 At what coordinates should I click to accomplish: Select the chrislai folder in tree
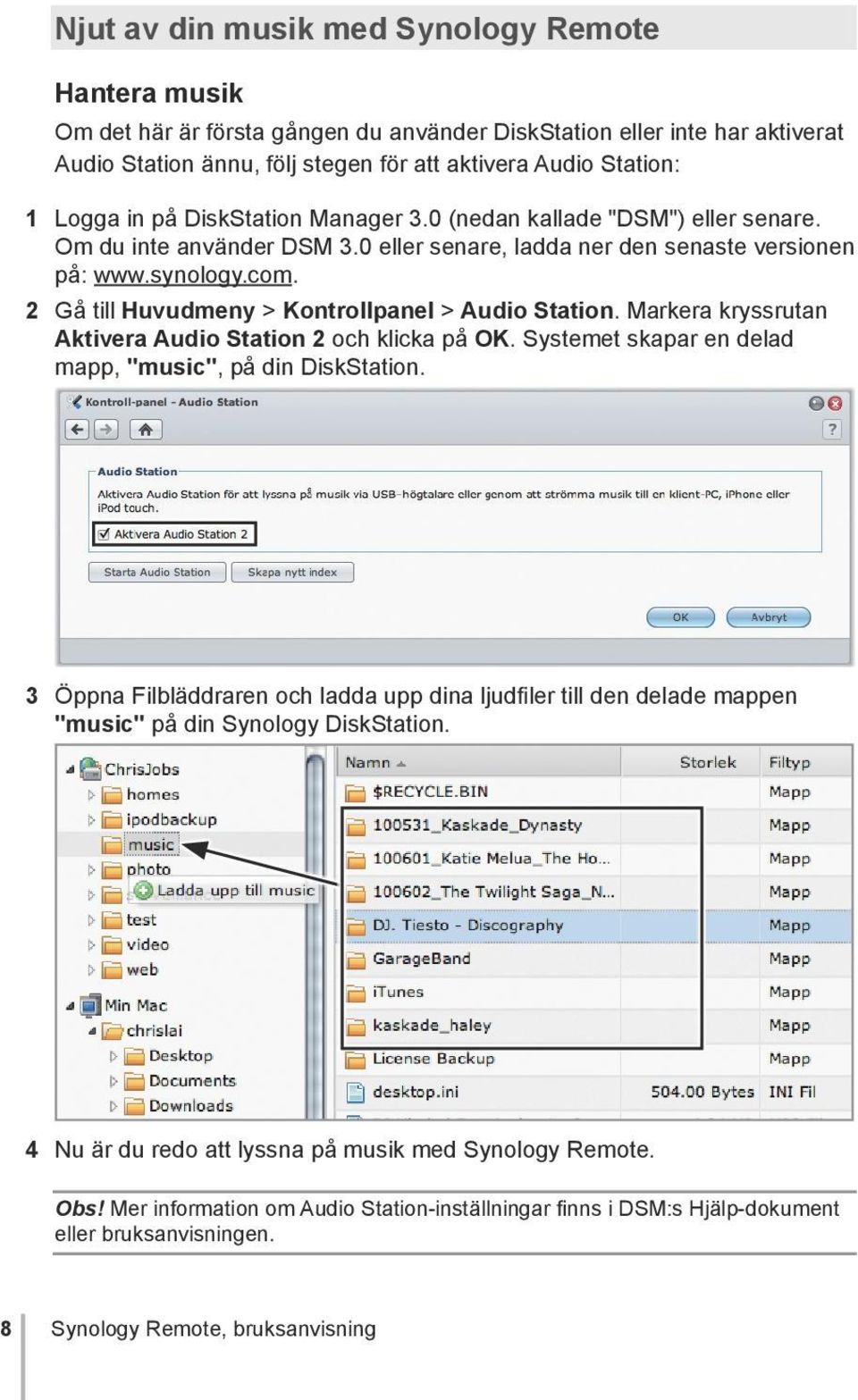click(142, 1030)
